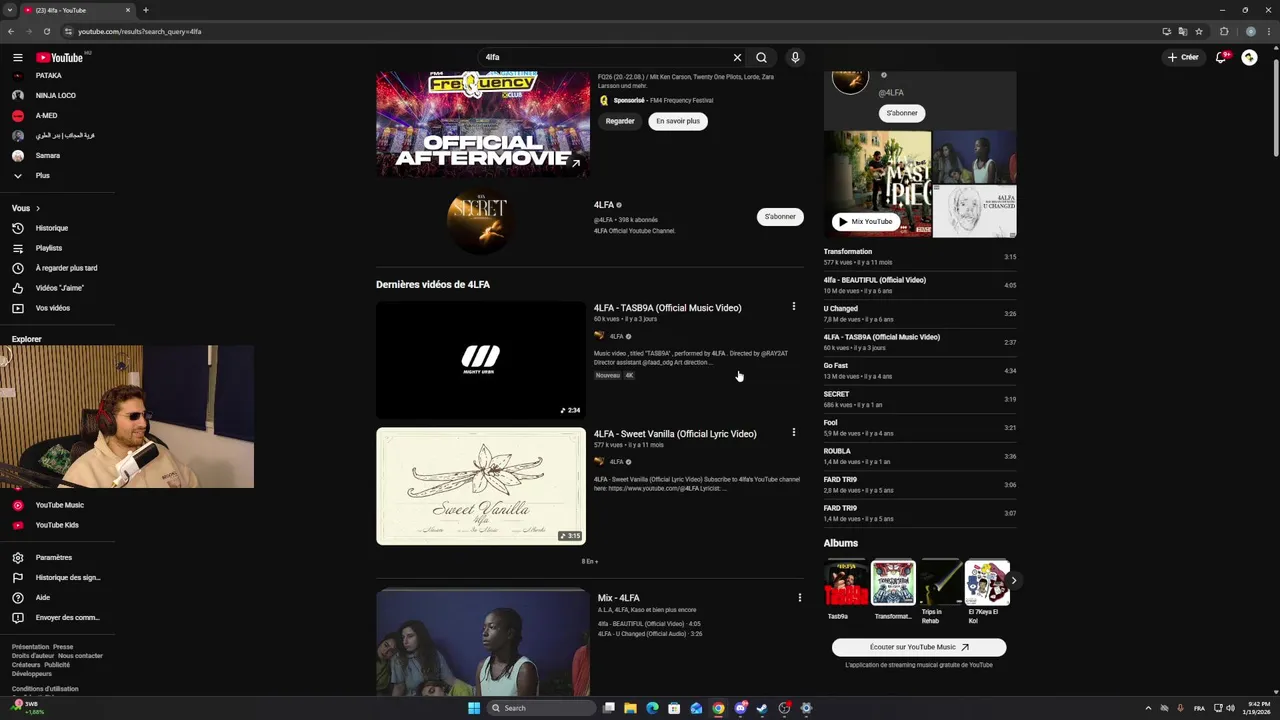
Task: Expand the Vous section chevron
Action: point(38,208)
